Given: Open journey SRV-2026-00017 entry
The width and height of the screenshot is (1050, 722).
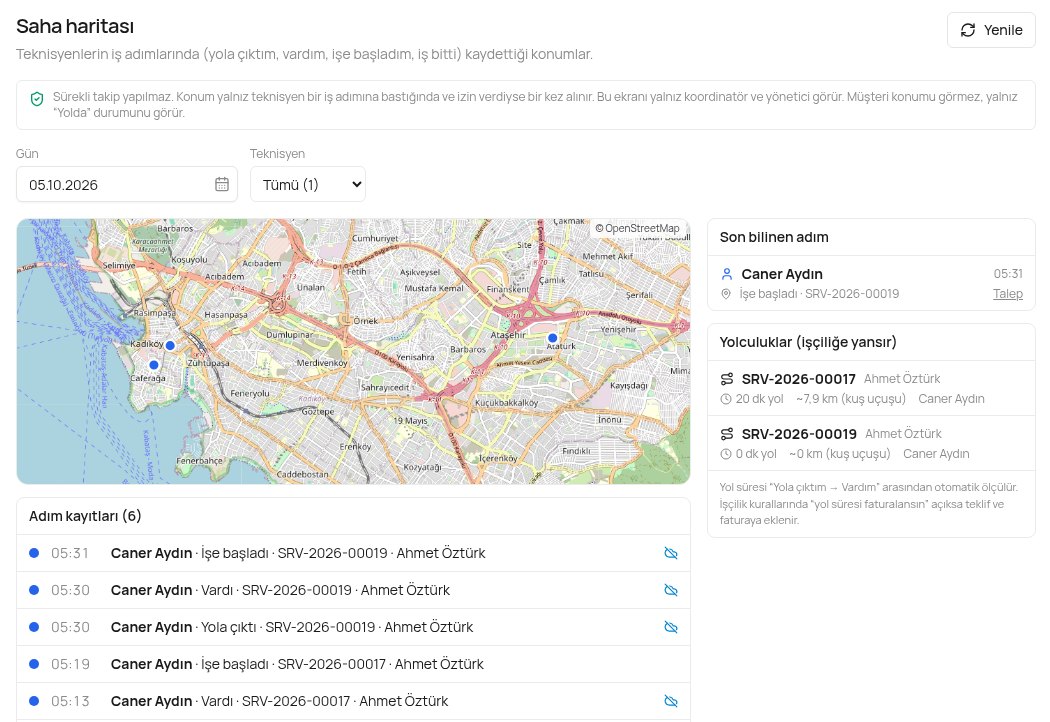Looking at the screenshot, I should (871, 388).
